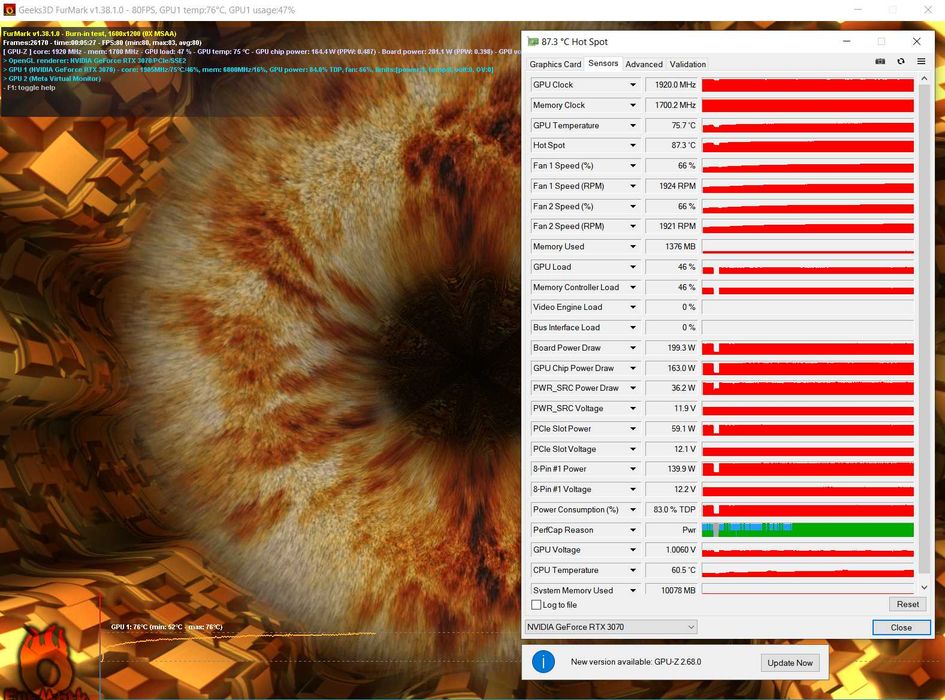Minimize the GPU-Z window

pos(846,42)
